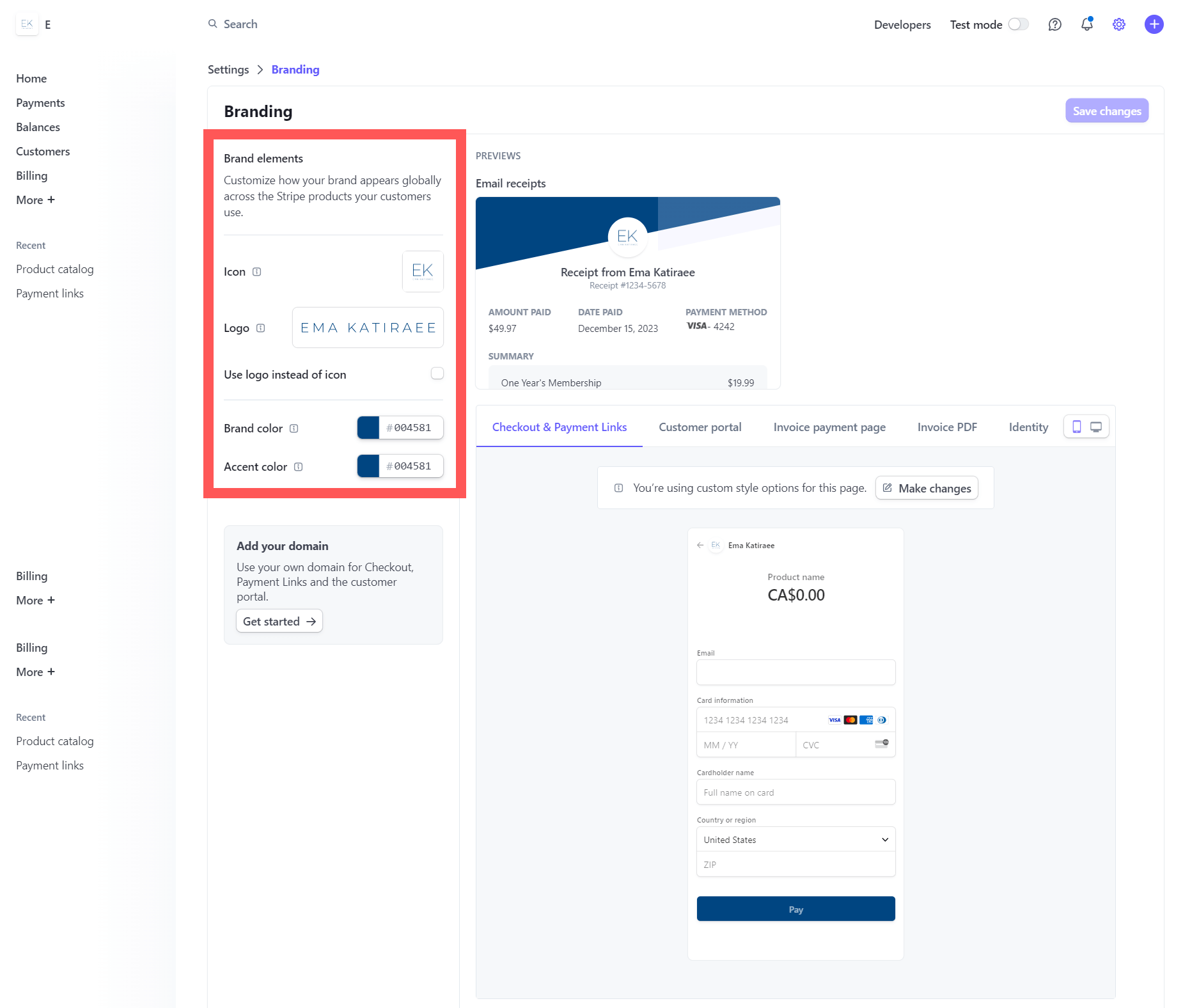The width and height of the screenshot is (1183, 1008).
Task: Open Stripe settings via the gear icon
Action: coord(1118,24)
